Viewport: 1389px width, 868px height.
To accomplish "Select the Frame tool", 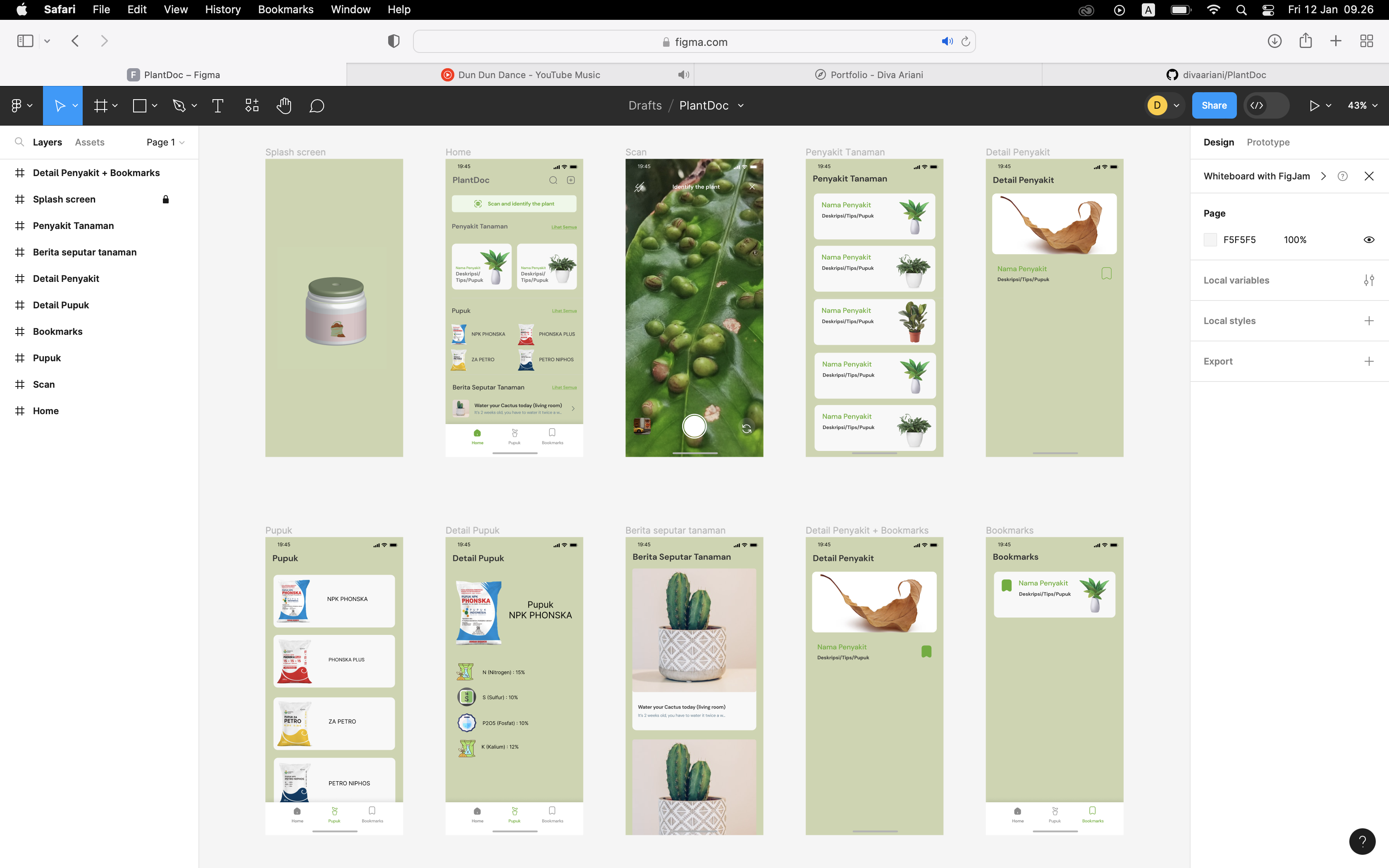I will coord(102,105).
